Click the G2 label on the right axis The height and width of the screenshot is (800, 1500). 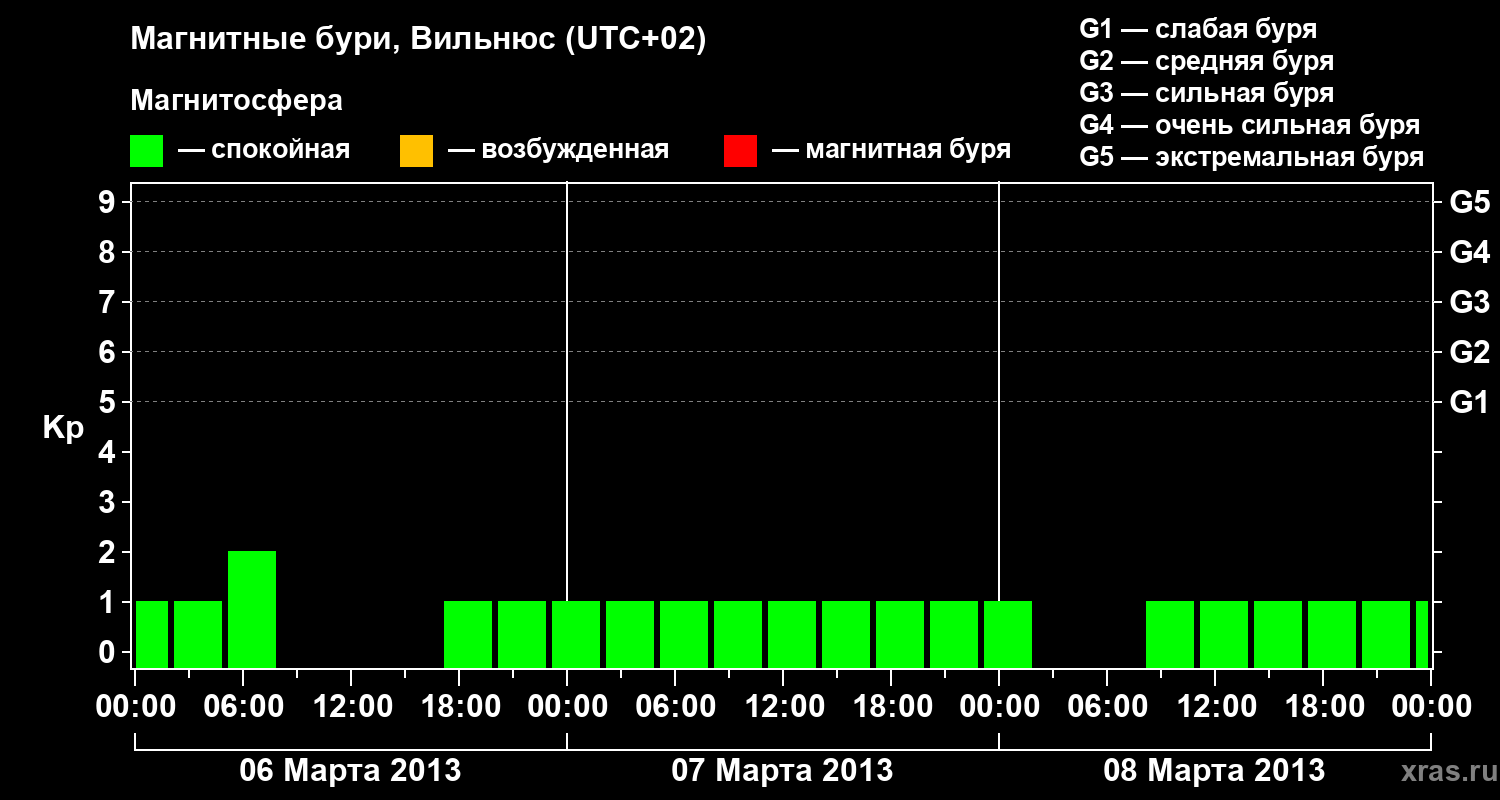[1469, 352]
